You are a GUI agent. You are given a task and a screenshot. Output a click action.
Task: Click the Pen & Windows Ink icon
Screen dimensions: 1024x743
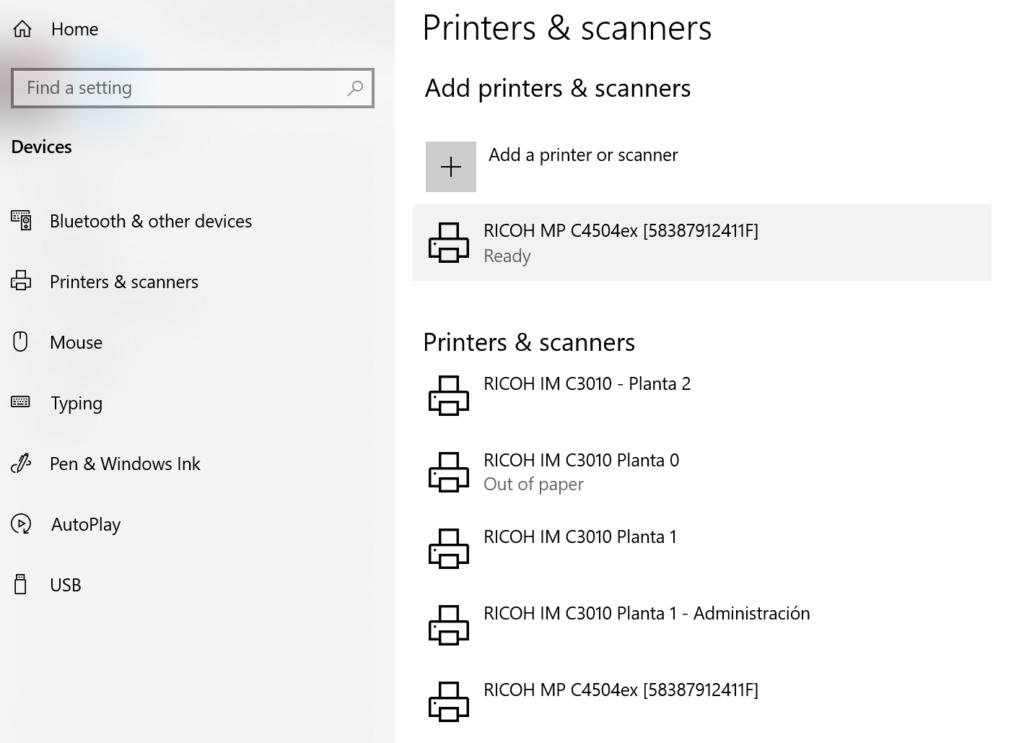click(x=20, y=464)
